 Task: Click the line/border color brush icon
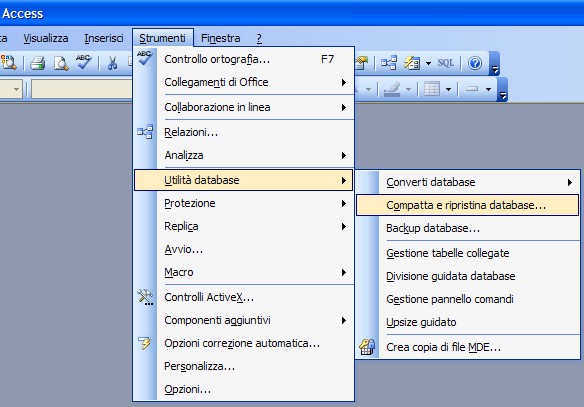pyautogui.click(x=391, y=89)
